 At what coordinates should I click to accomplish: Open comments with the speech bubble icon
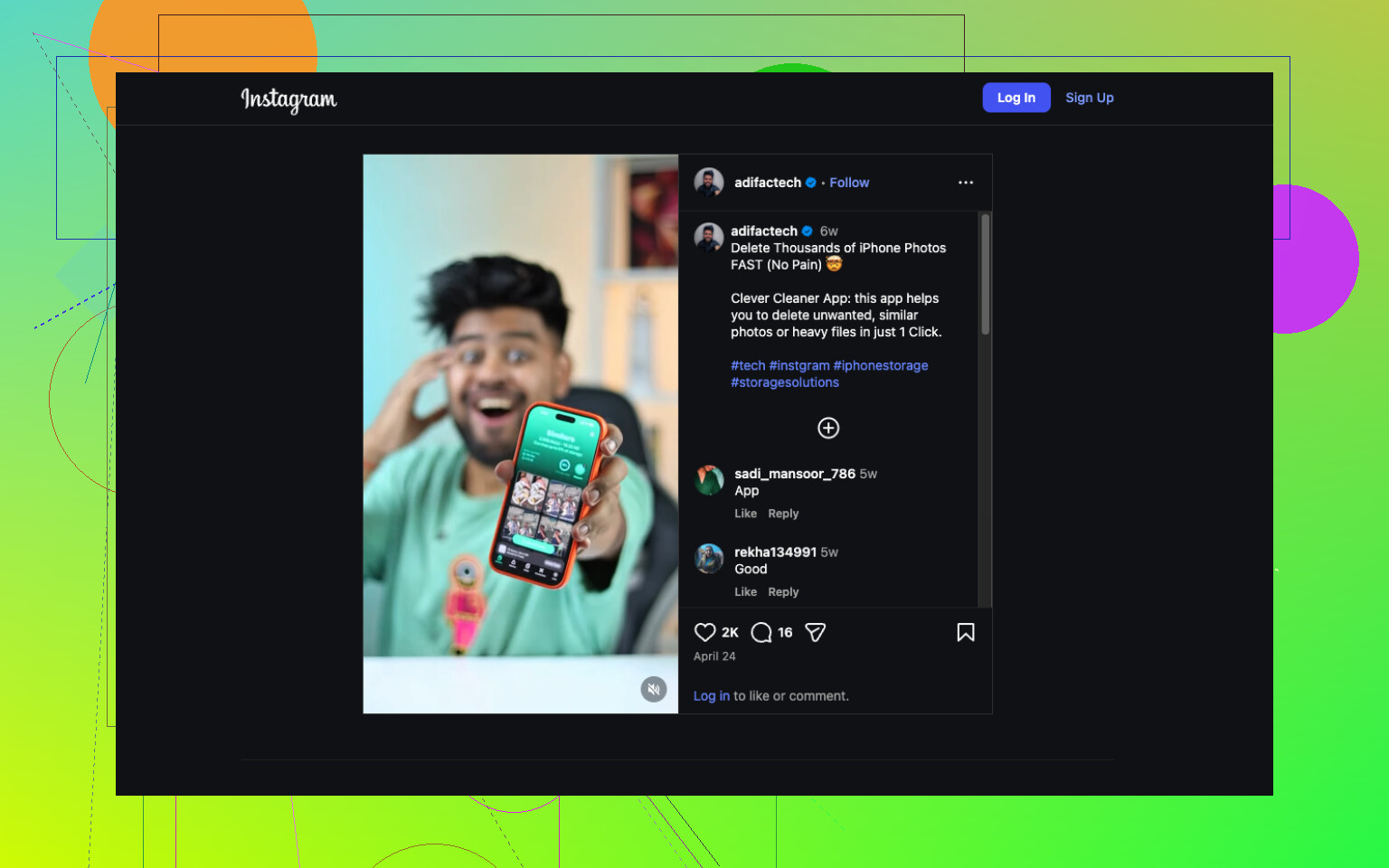tap(761, 632)
